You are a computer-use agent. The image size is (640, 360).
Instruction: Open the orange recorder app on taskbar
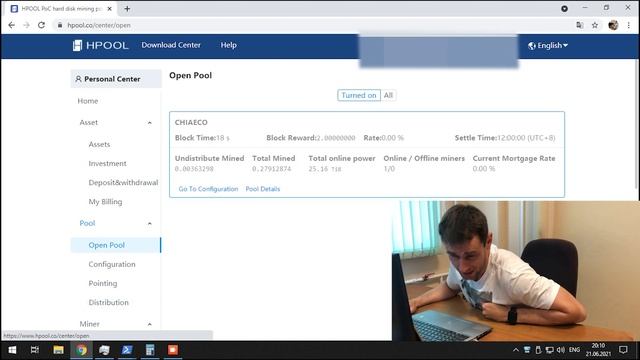(x=173, y=350)
